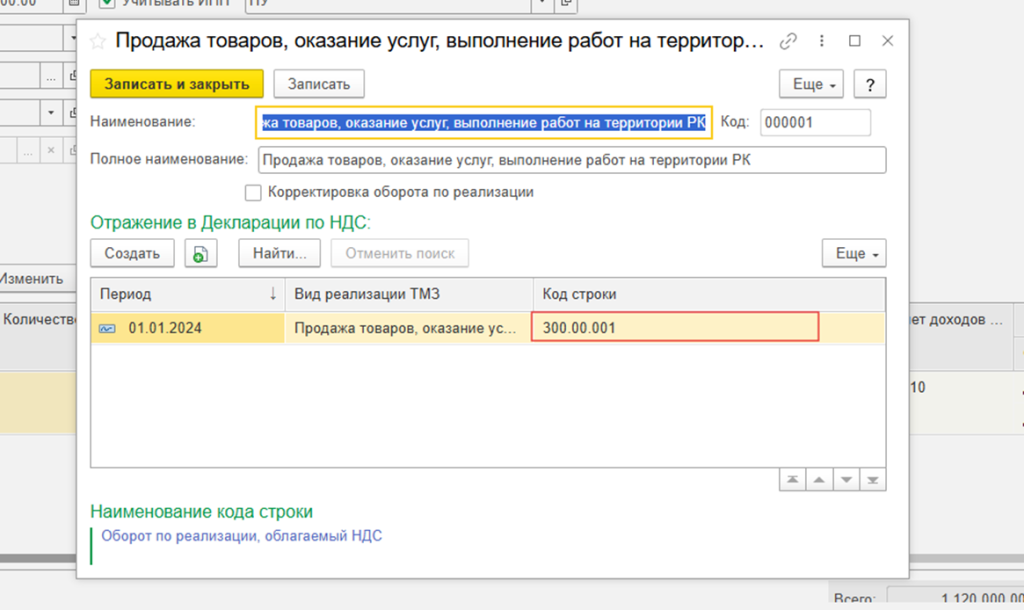Move the row one position down

[x=846, y=480]
